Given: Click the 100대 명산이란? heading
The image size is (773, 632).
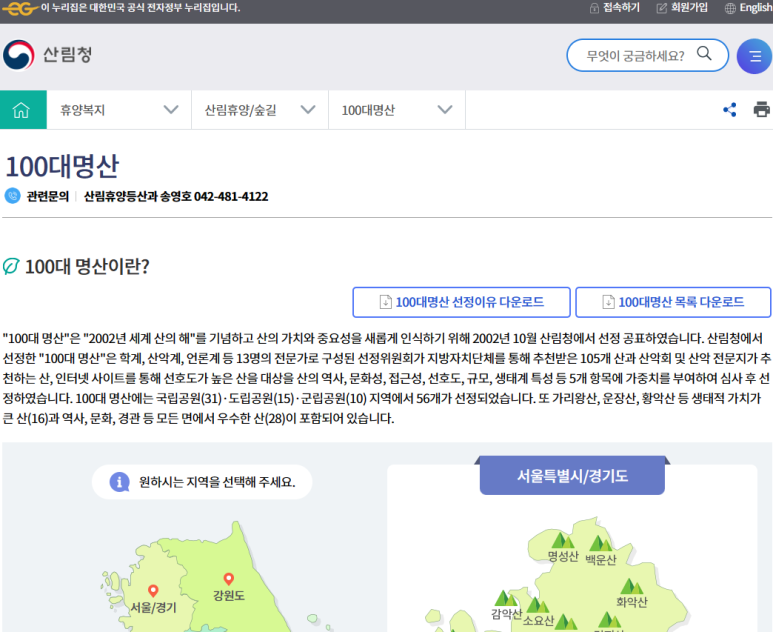Looking at the screenshot, I should coord(87,267).
